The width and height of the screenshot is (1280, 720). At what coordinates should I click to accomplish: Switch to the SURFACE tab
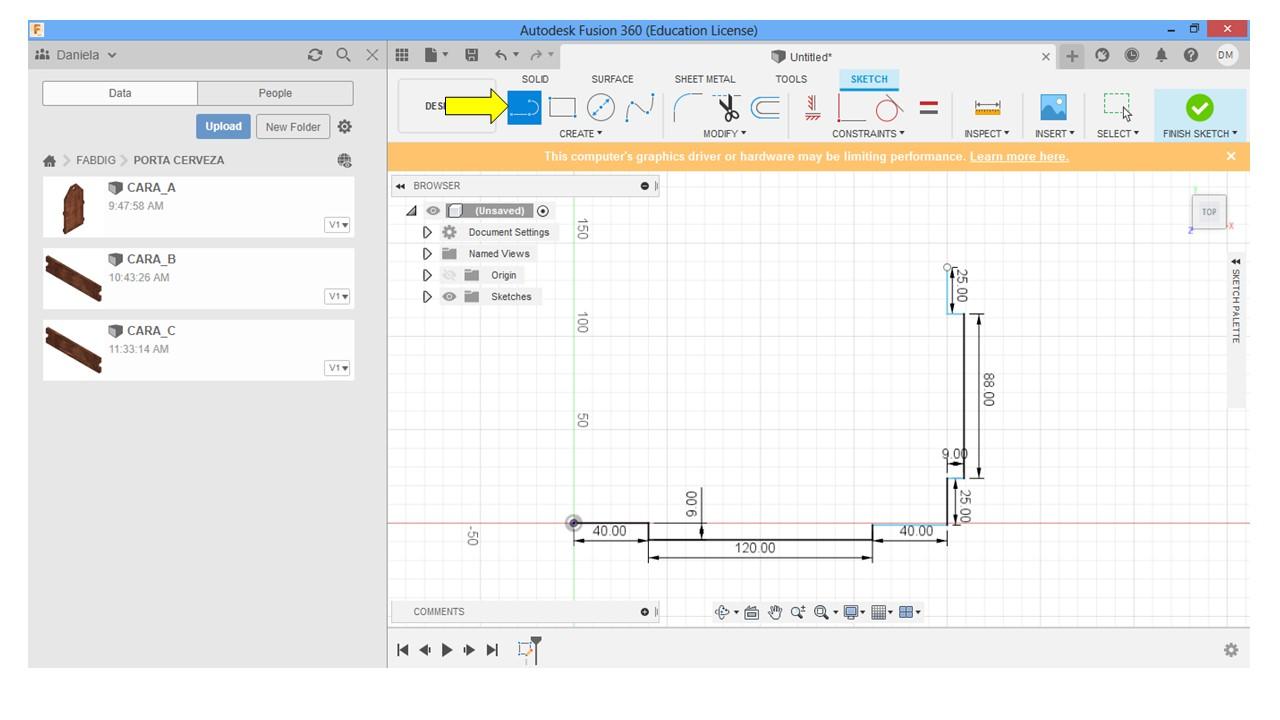(612, 79)
